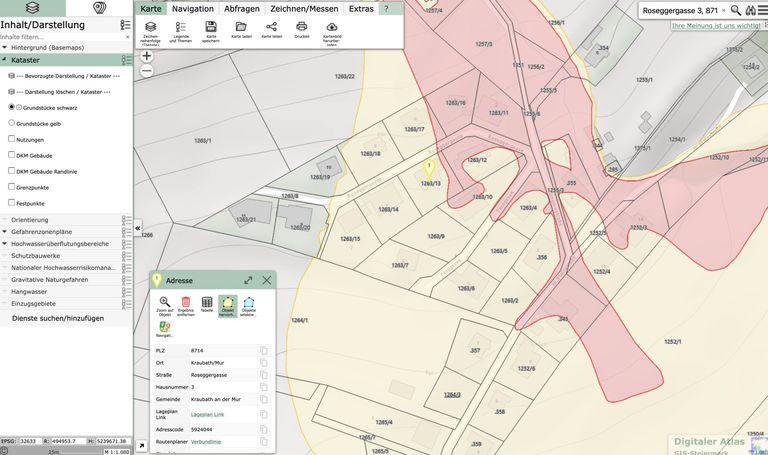This screenshot has width=768, height=455.
Task: Open the Zeichnen/Messen tab
Action: pyautogui.click(x=304, y=8)
